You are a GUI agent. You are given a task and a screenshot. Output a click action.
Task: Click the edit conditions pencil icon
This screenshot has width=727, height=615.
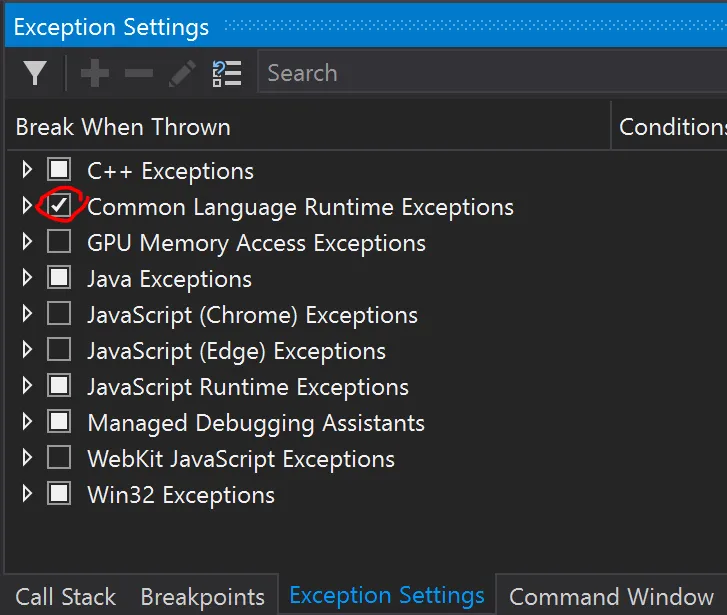[x=182, y=73]
